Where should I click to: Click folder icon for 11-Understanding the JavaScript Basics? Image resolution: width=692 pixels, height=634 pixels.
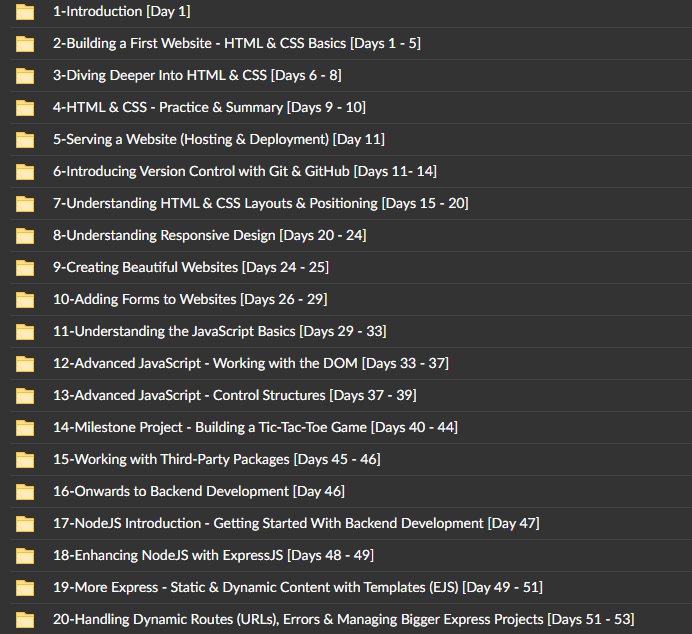pos(25,332)
